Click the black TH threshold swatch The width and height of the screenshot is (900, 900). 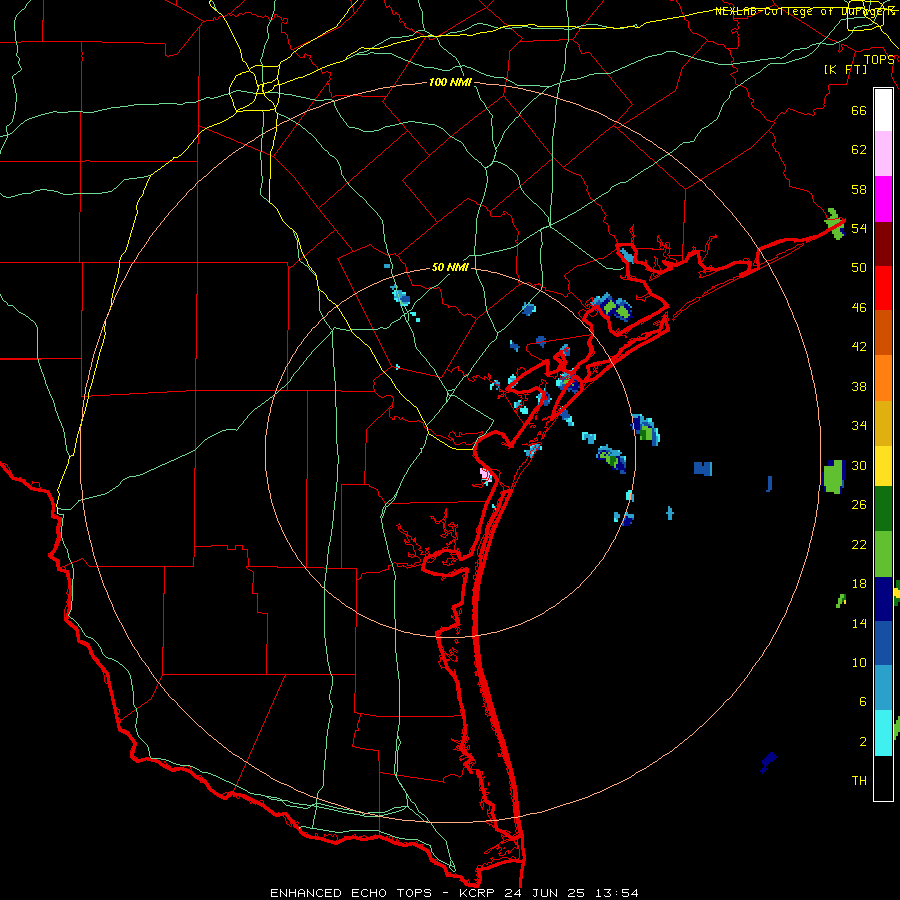[883, 778]
